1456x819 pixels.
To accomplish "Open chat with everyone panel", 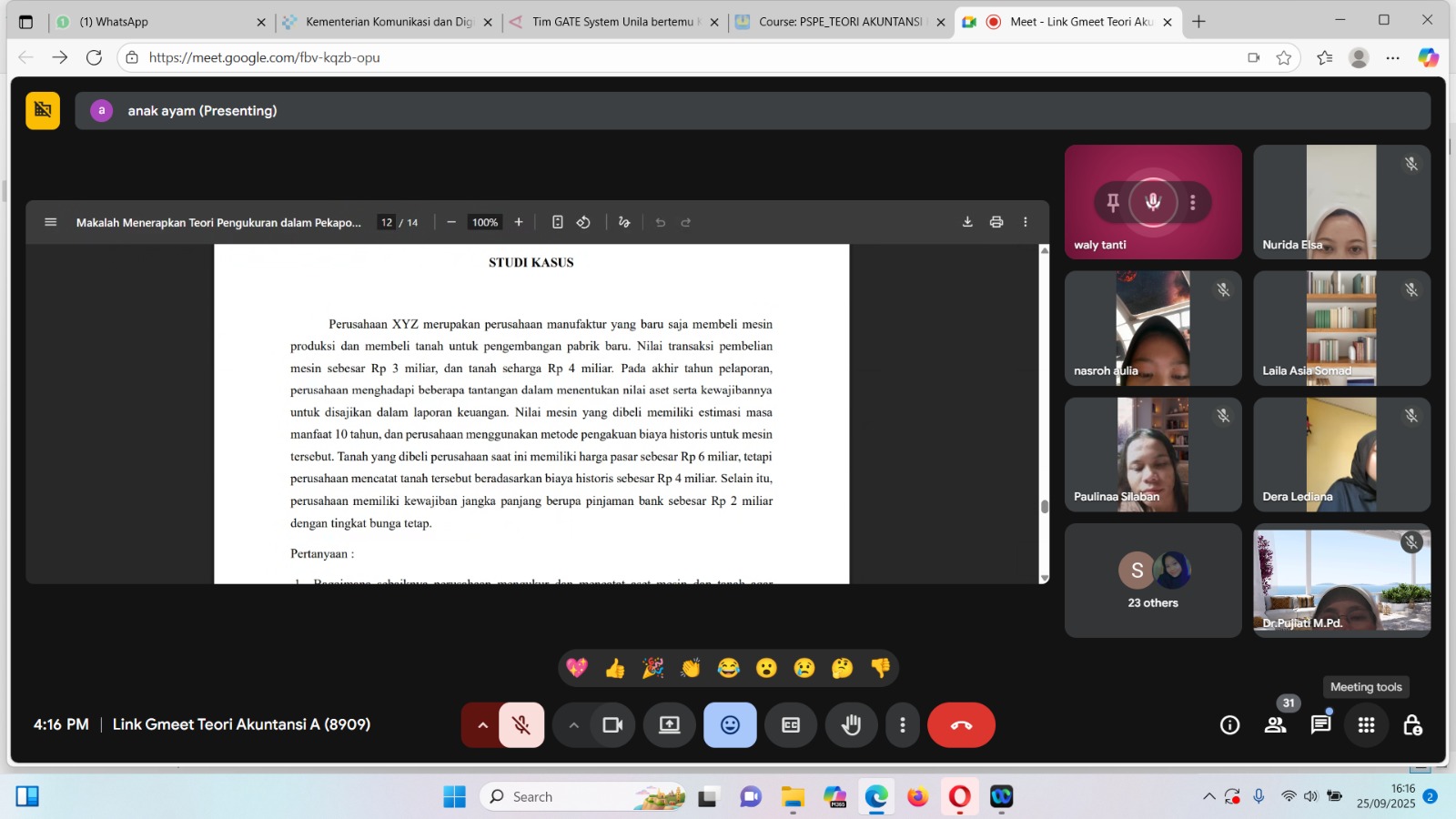I will pos(1320,725).
